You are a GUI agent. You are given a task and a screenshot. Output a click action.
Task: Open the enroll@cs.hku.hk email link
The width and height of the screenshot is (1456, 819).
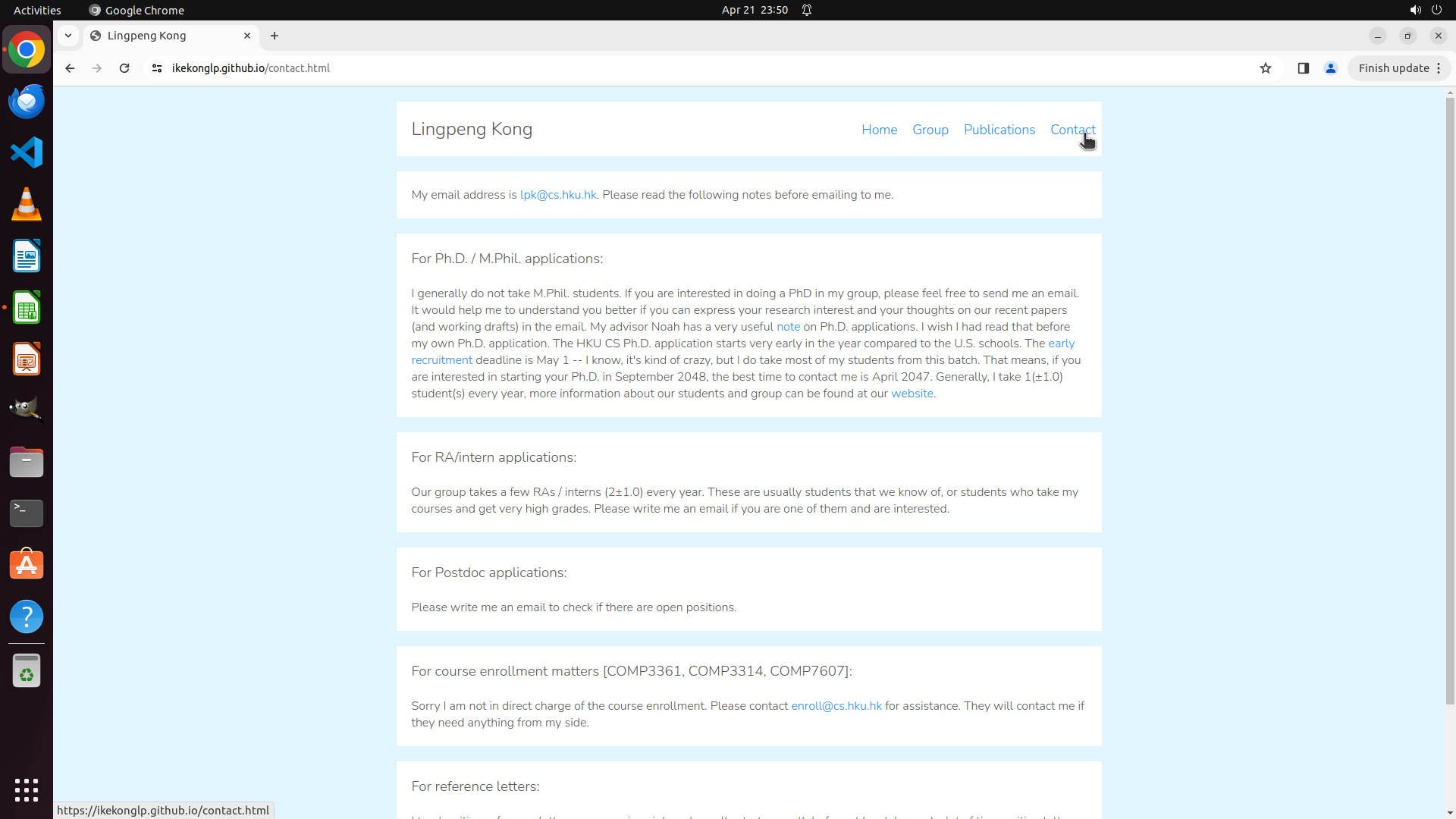coord(836,706)
